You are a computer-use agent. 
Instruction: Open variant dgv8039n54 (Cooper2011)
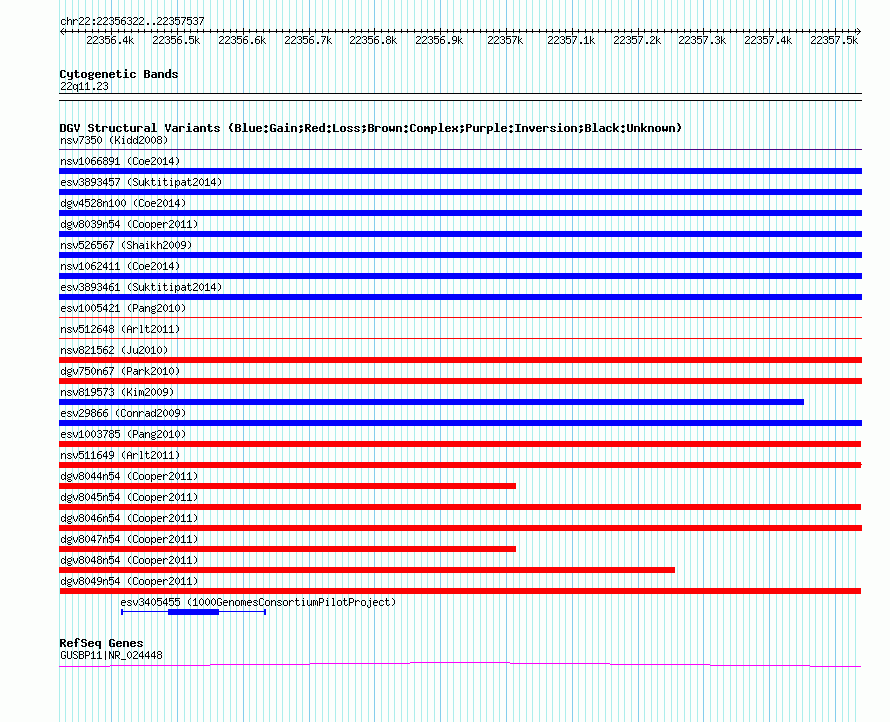(129, 224)
